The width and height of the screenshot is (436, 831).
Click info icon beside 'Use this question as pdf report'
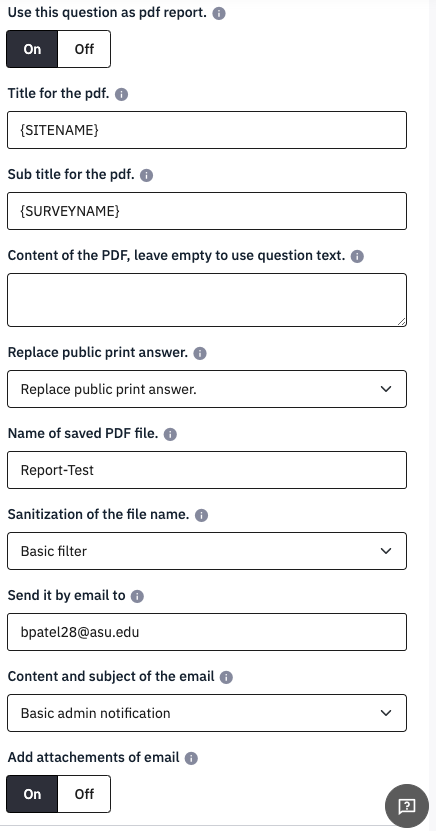[219, 13]
